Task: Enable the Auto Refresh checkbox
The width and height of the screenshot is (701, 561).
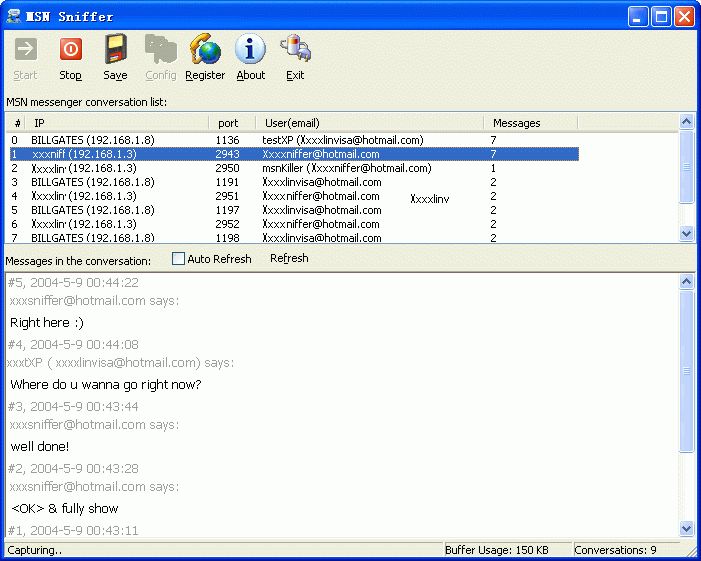Action: click(x=178, y=258)
